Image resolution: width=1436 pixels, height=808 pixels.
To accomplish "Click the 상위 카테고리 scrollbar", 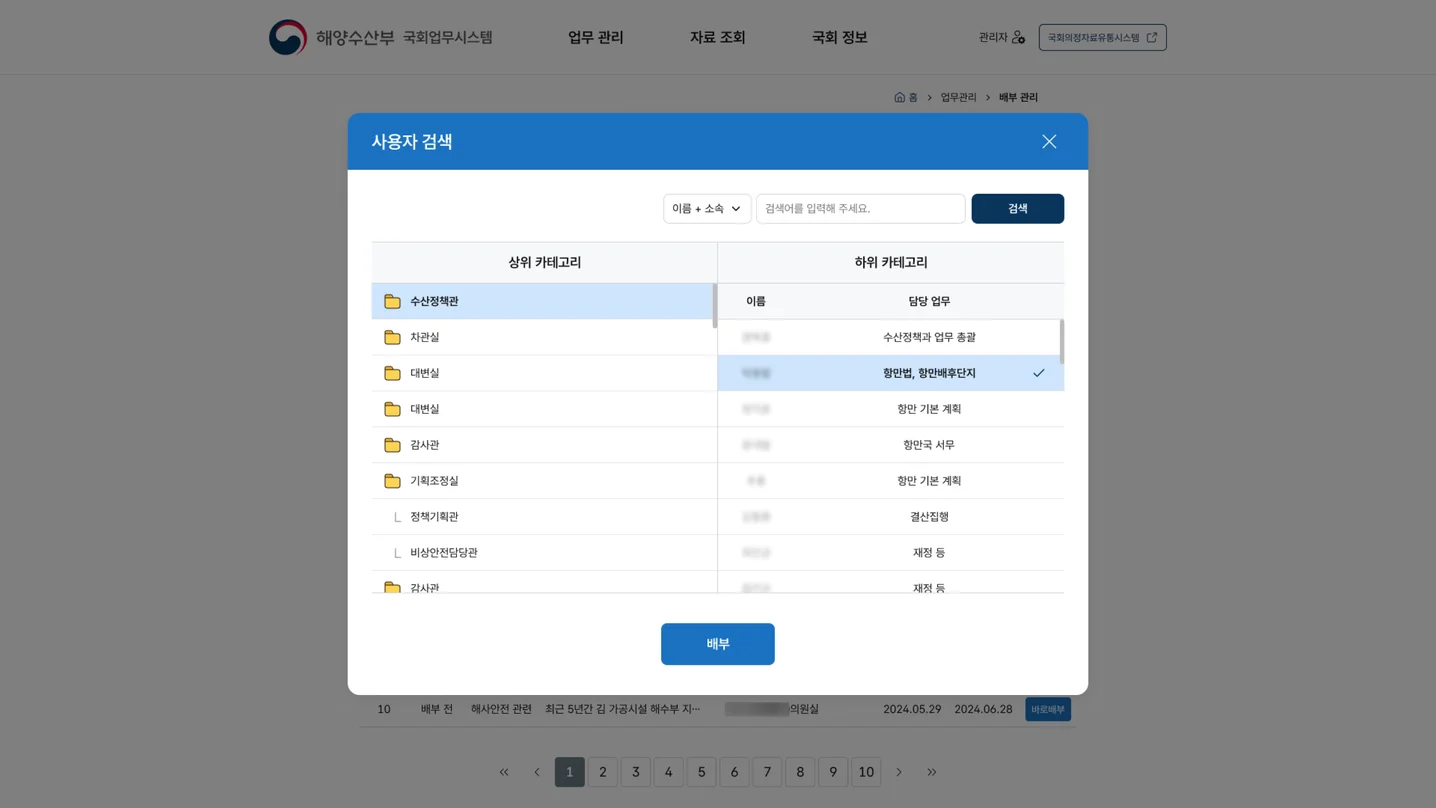I will [714, 306].
